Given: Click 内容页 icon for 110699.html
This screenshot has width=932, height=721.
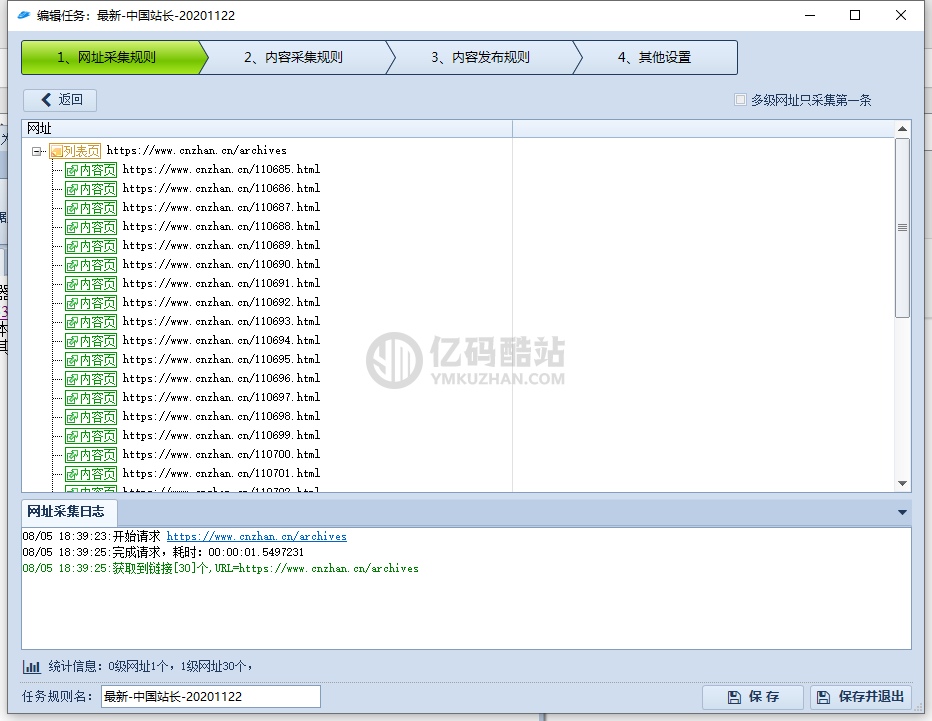Looking at the screenshot, I should 91,436.
